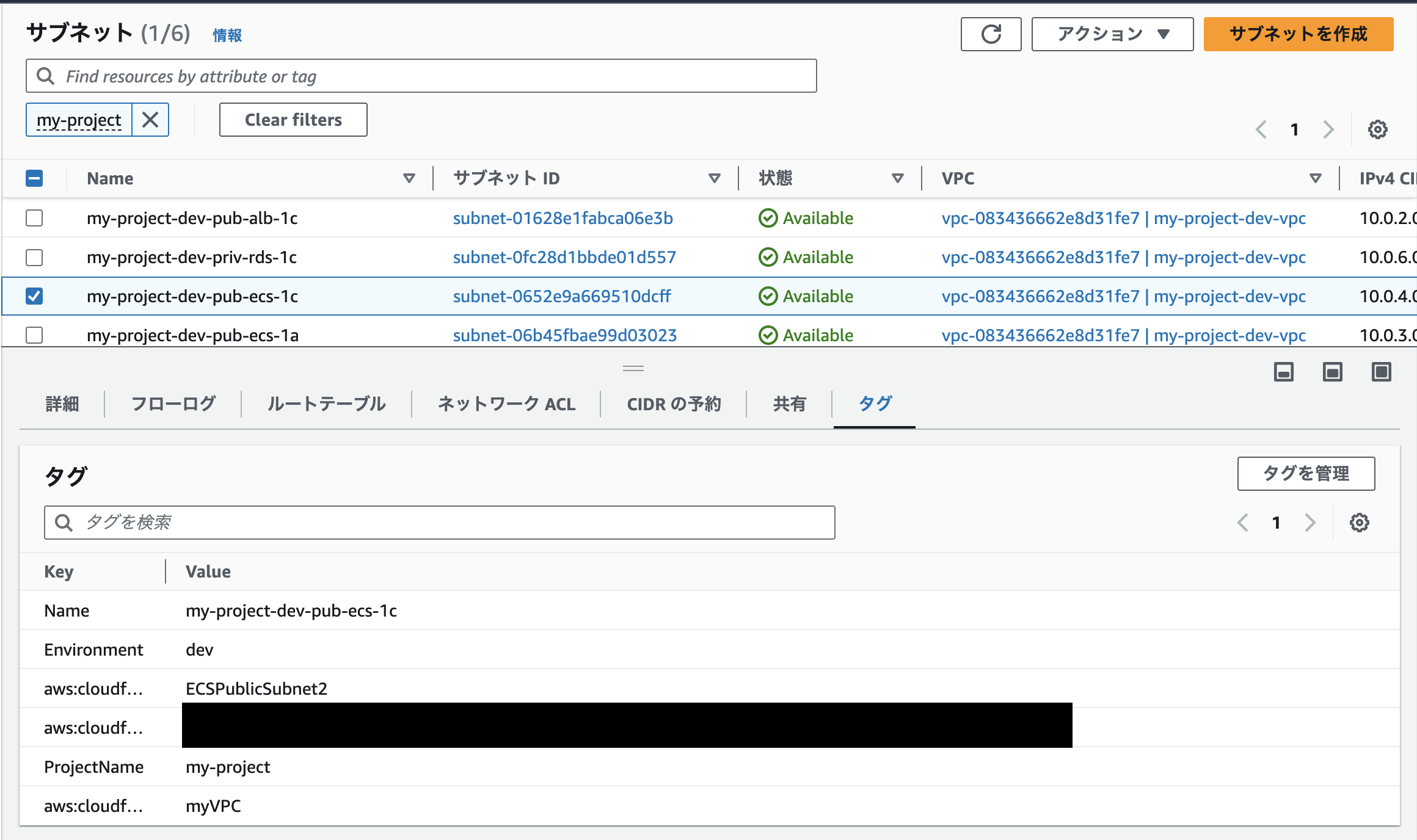Click the refresh icon to reload subnets
This screenshot has height=840, width=1417.
click(x=991, y=34)
